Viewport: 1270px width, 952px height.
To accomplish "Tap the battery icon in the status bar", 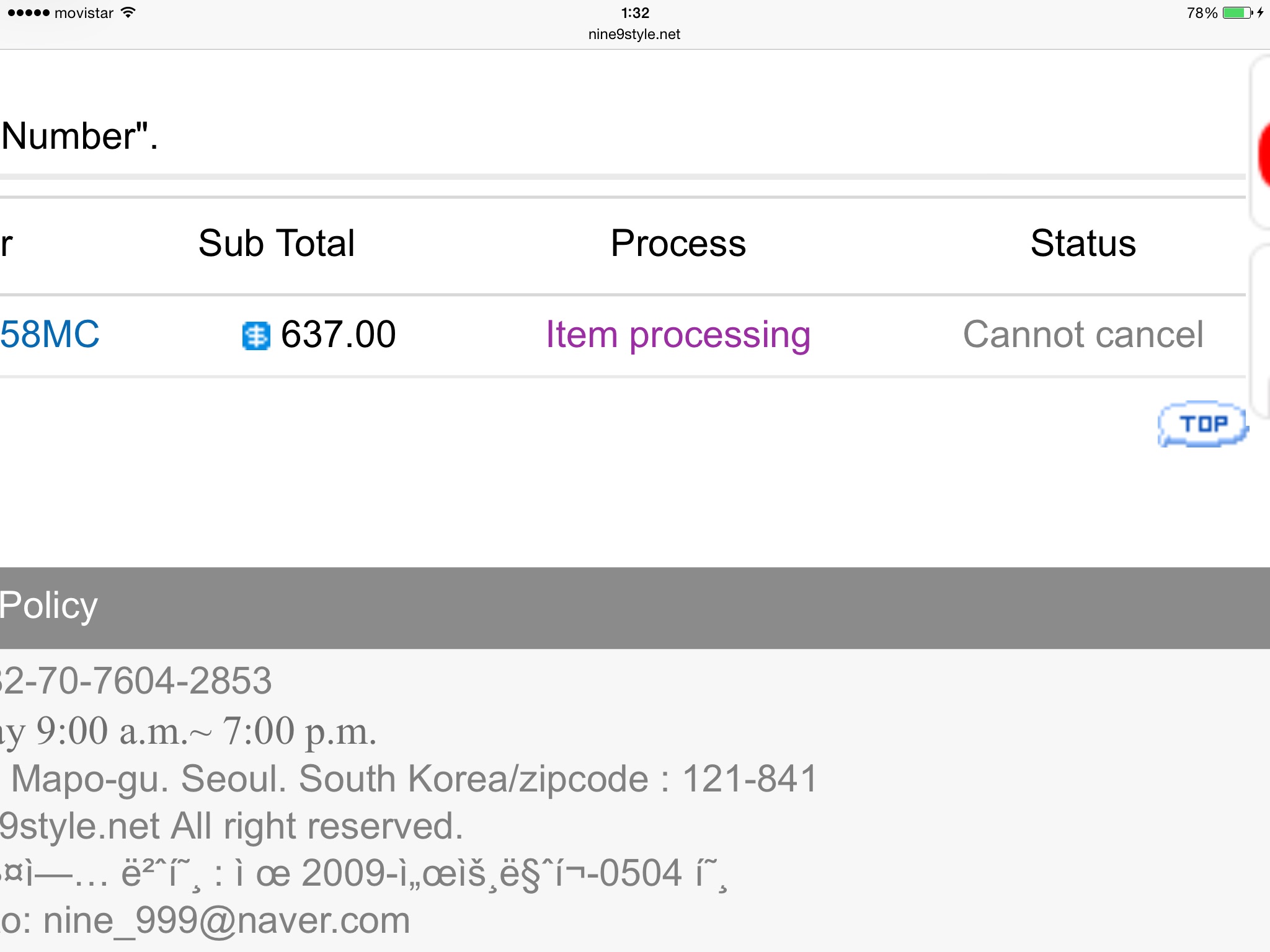I will (1238, 13).
